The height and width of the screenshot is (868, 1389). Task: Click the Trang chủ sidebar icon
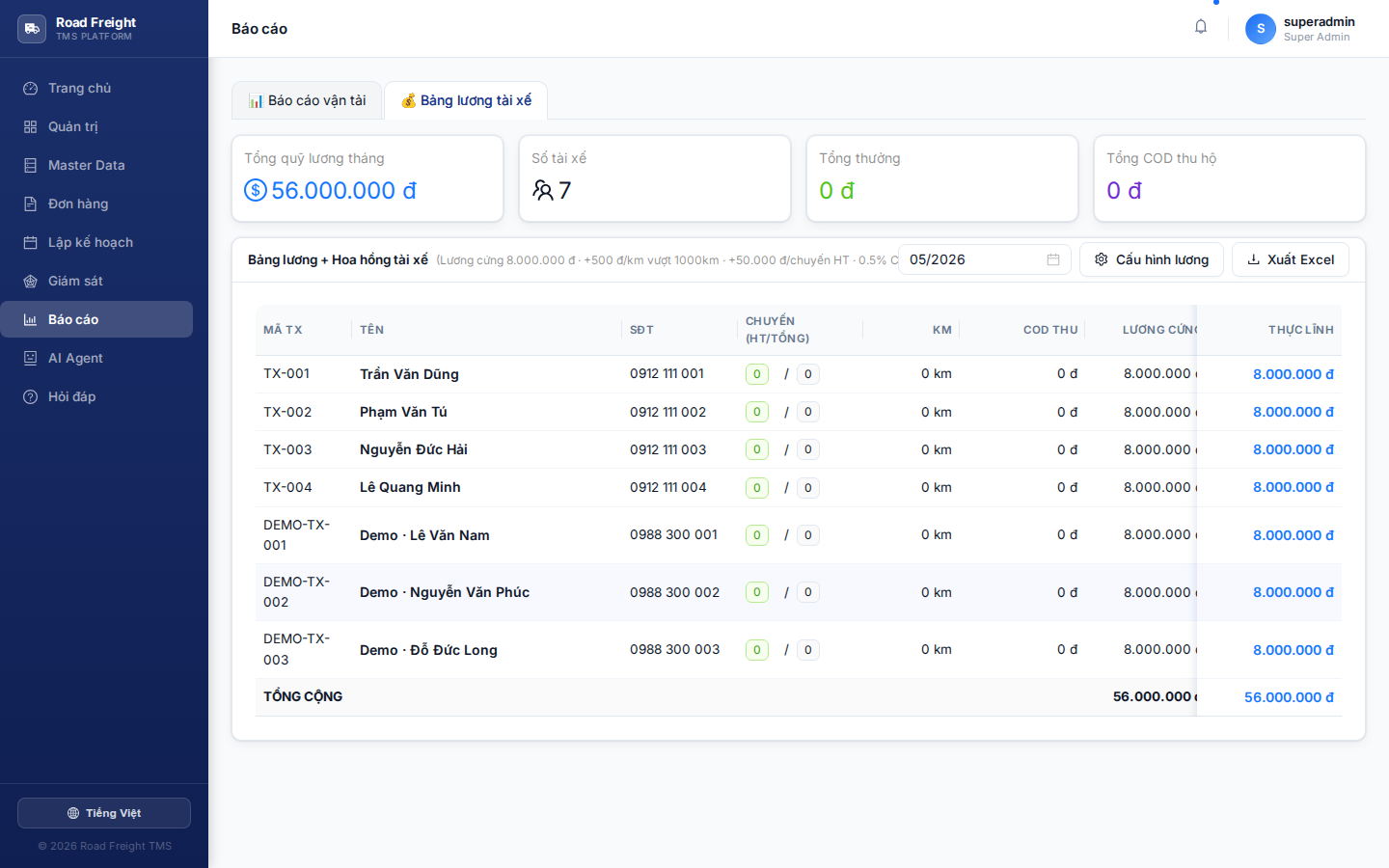click(x=31, y=88)
